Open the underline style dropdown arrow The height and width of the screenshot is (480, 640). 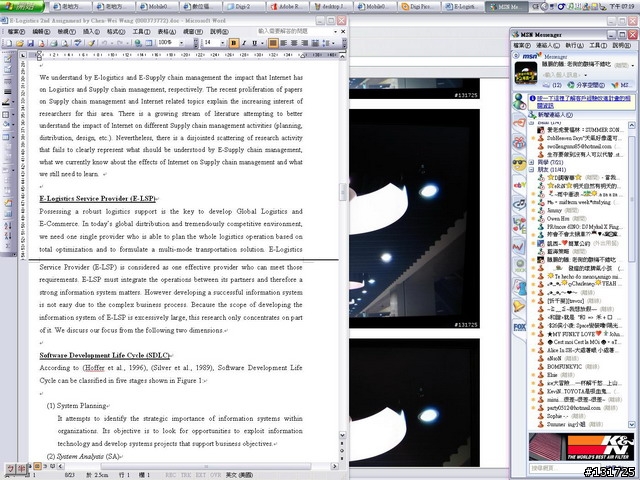[x=261, y=43]
